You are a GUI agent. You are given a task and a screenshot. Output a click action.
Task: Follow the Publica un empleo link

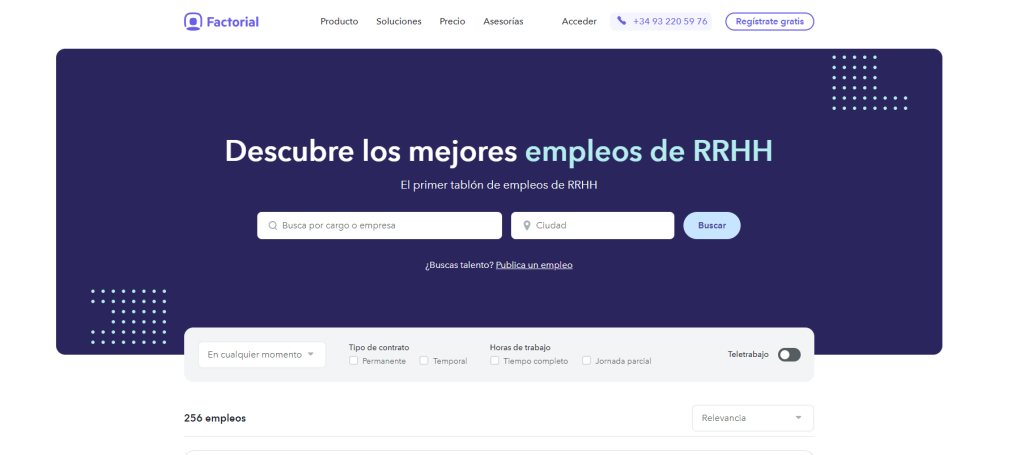click(x=534, y=265)
